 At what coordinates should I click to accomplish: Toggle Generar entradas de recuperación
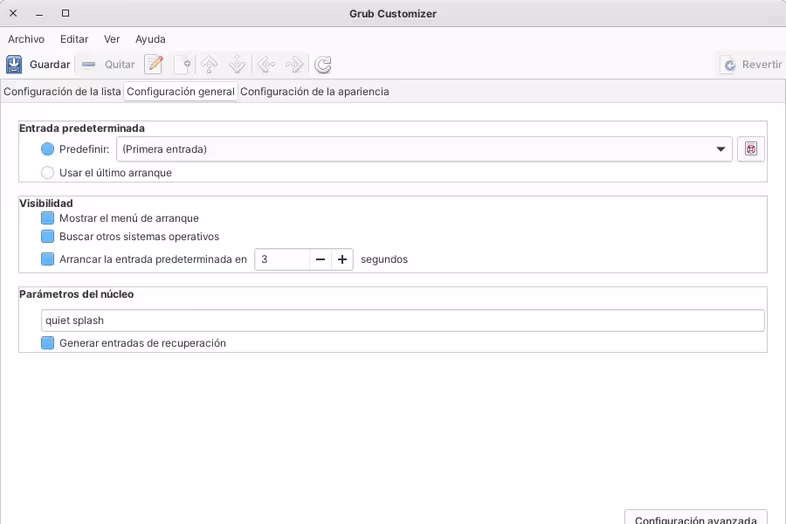coord(48,343)
